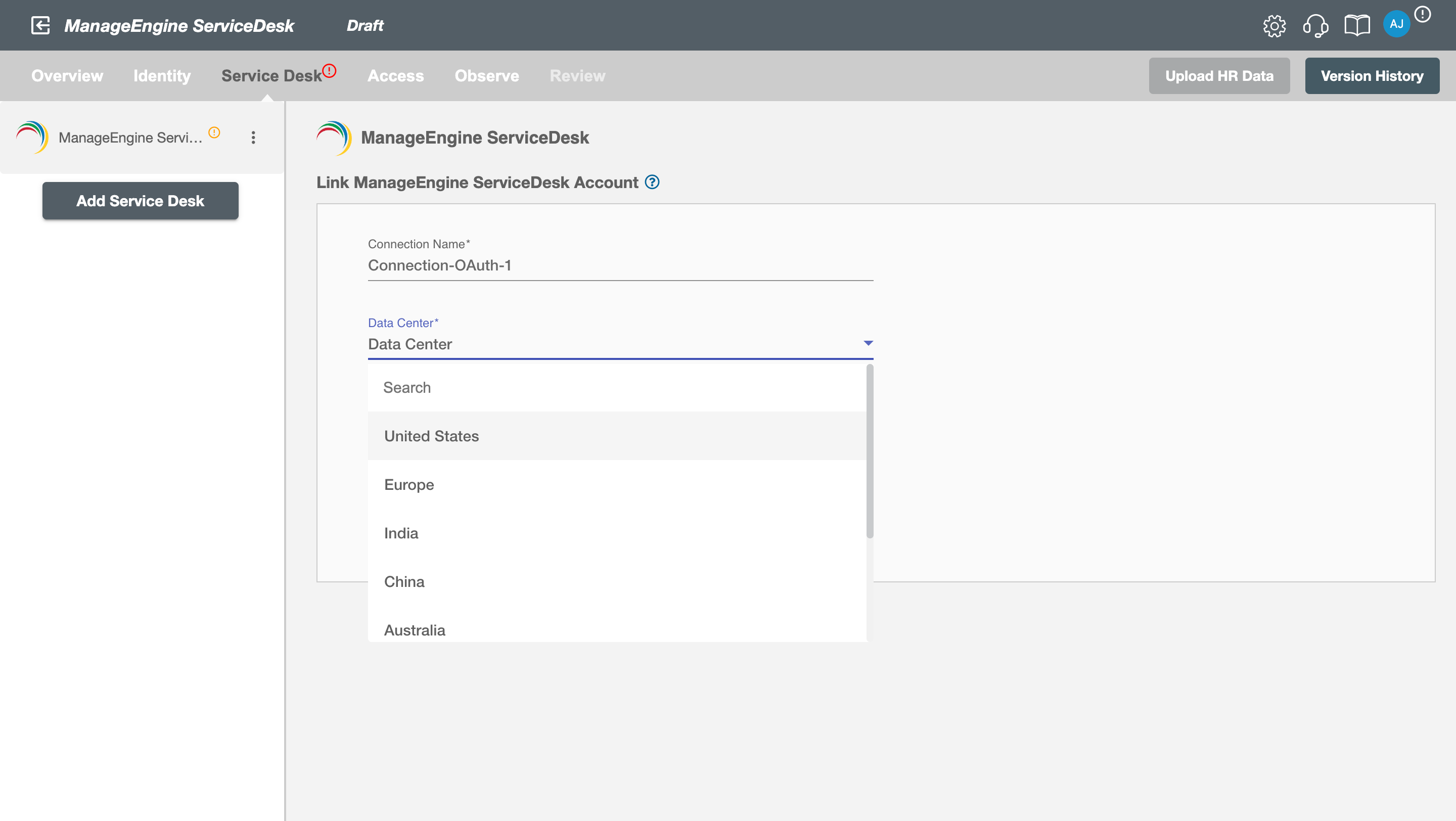Select Australia from the data center list

pos(415,630)
